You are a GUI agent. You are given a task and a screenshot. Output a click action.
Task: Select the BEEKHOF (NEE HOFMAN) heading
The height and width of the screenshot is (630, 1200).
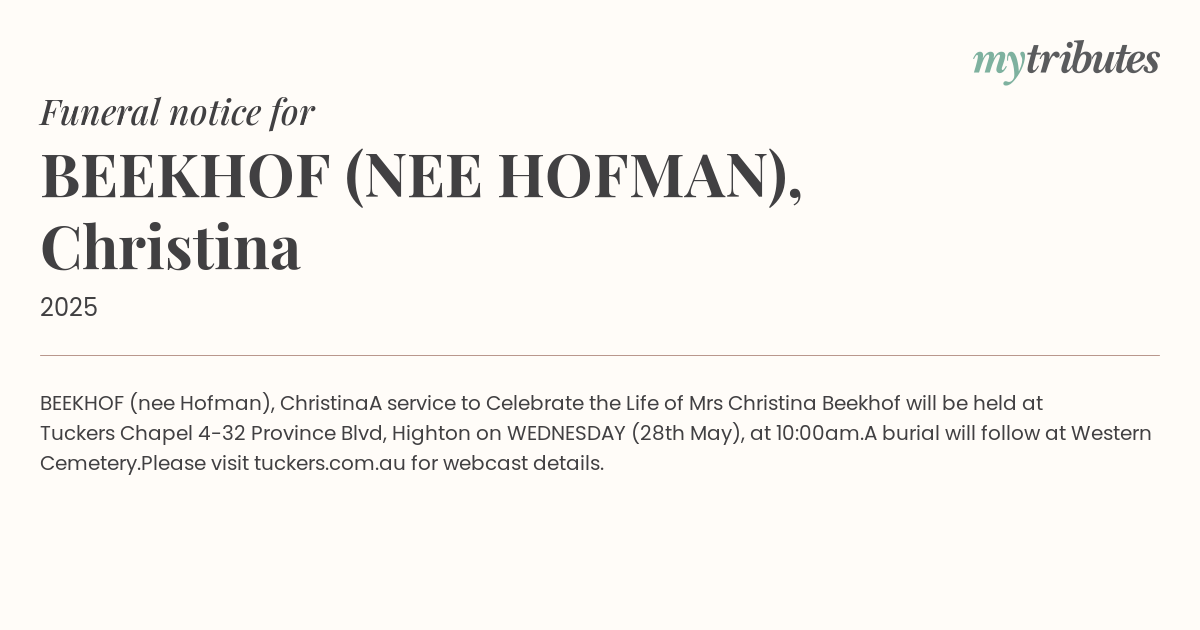(421, 176)
